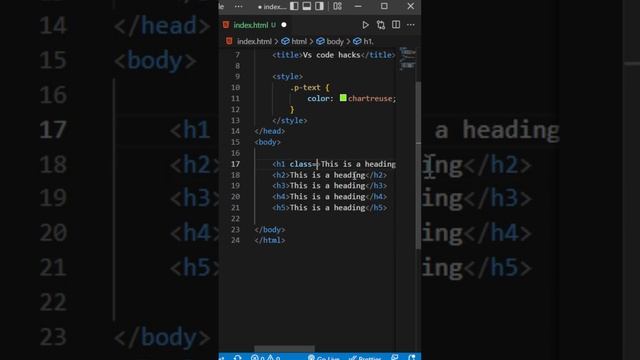Click the .p-text selector on line 10
The image size is (640, 360).
(305, 87)
